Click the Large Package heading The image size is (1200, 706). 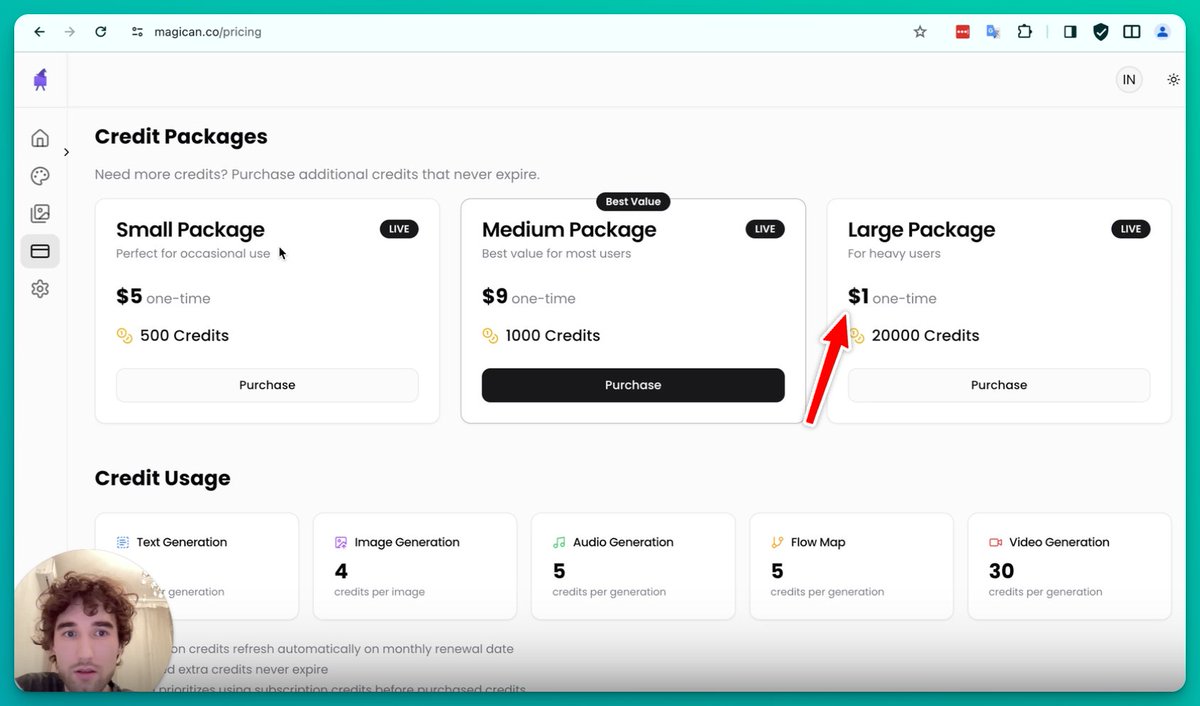[x=921, y=230]
